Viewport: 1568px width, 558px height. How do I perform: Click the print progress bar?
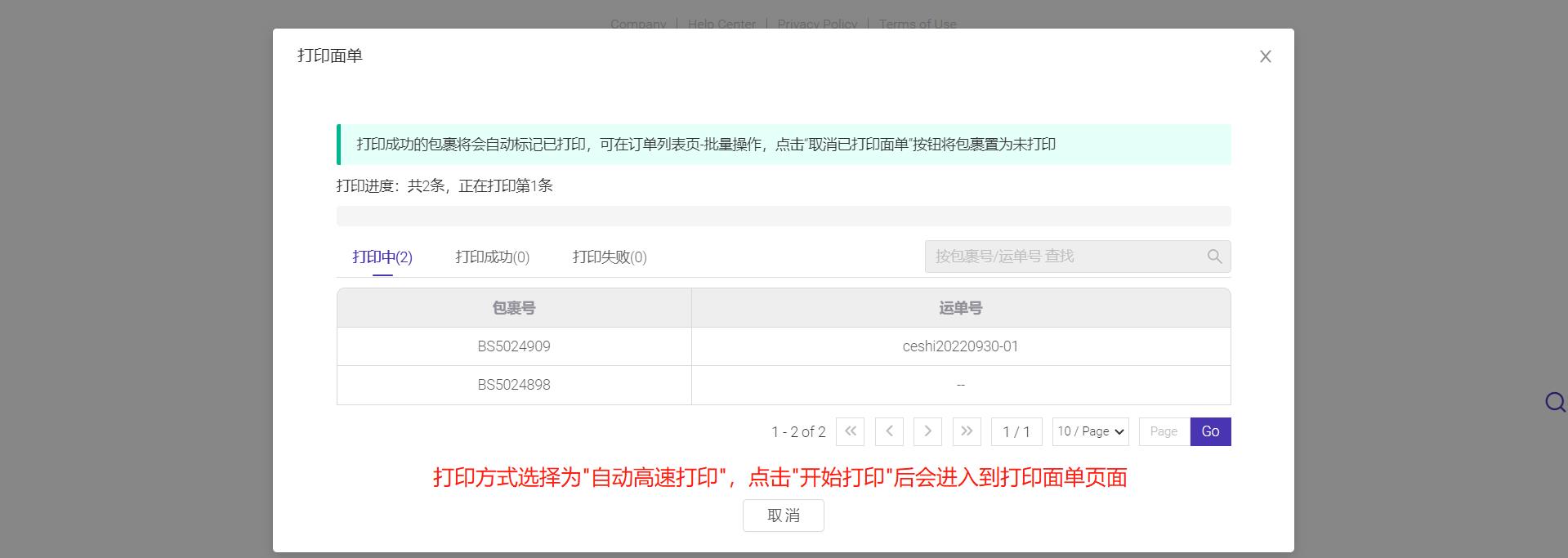pos(783,216)
